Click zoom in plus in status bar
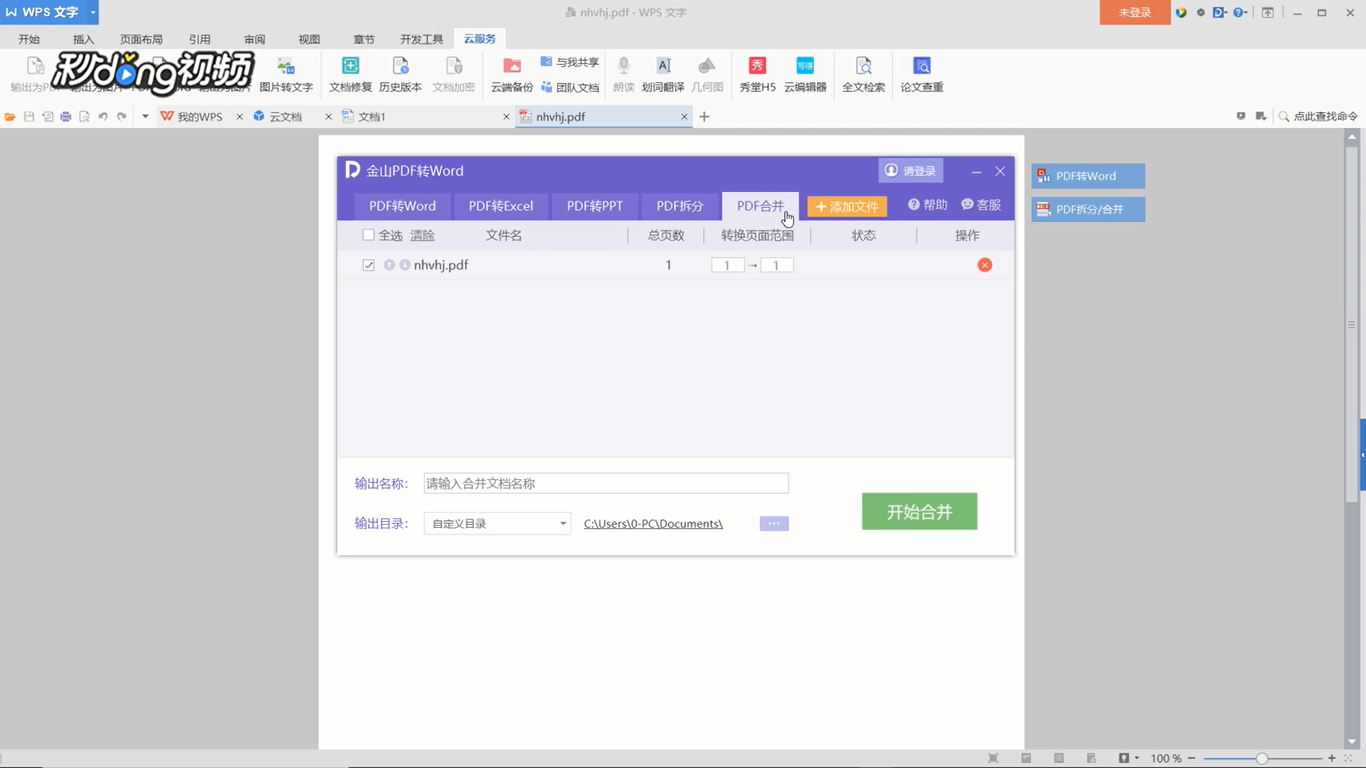Viewport: 1366px width, 768px height. coord(1332,758)
